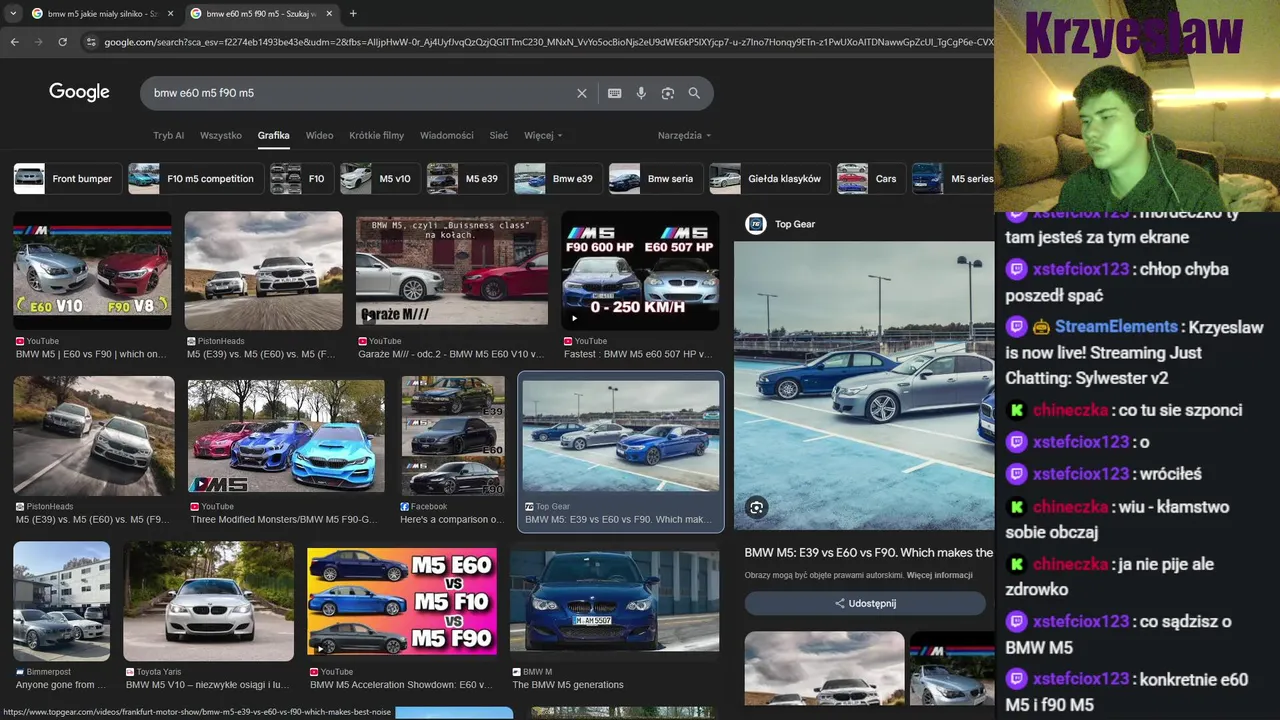The height and width of the screenshot is (720, 1280).
Task: Click the Udostępnij share button
Action: 865,603
